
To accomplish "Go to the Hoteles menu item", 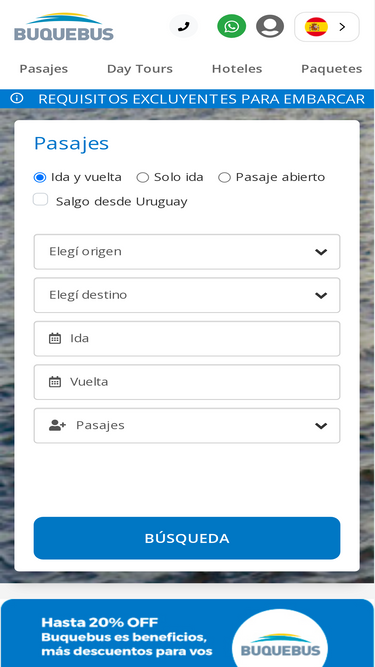I will 237,69.
